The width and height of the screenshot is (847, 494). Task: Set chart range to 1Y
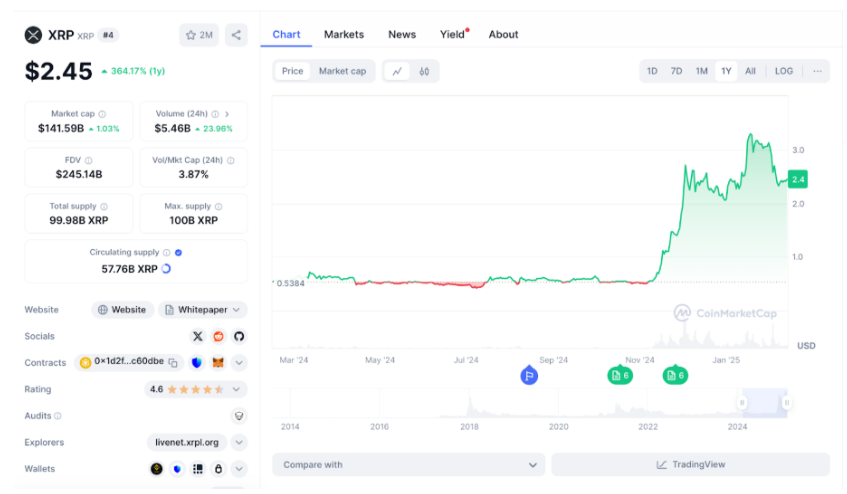[726, 71]
